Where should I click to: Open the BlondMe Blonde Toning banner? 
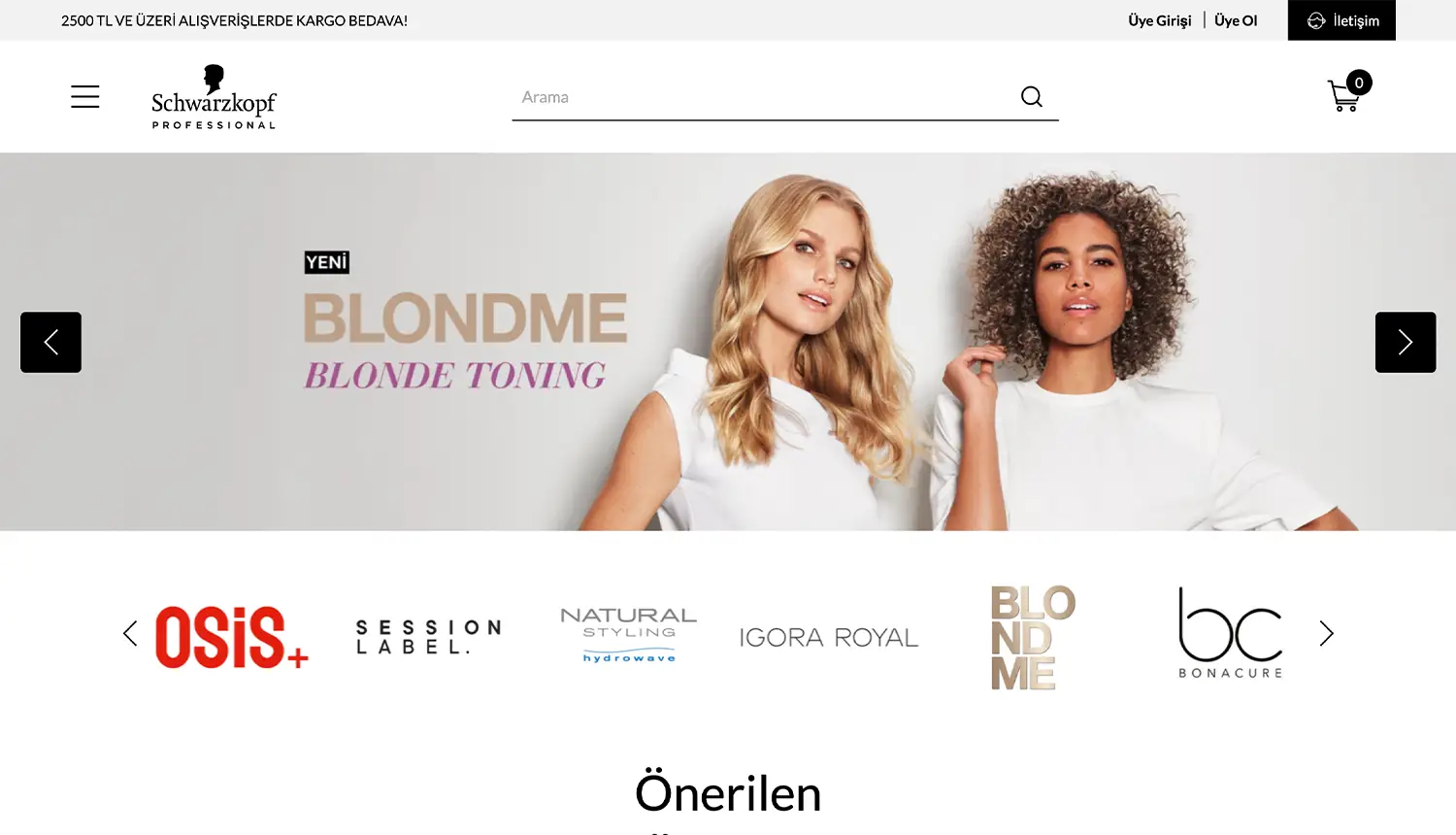click(x=728, y=342)
